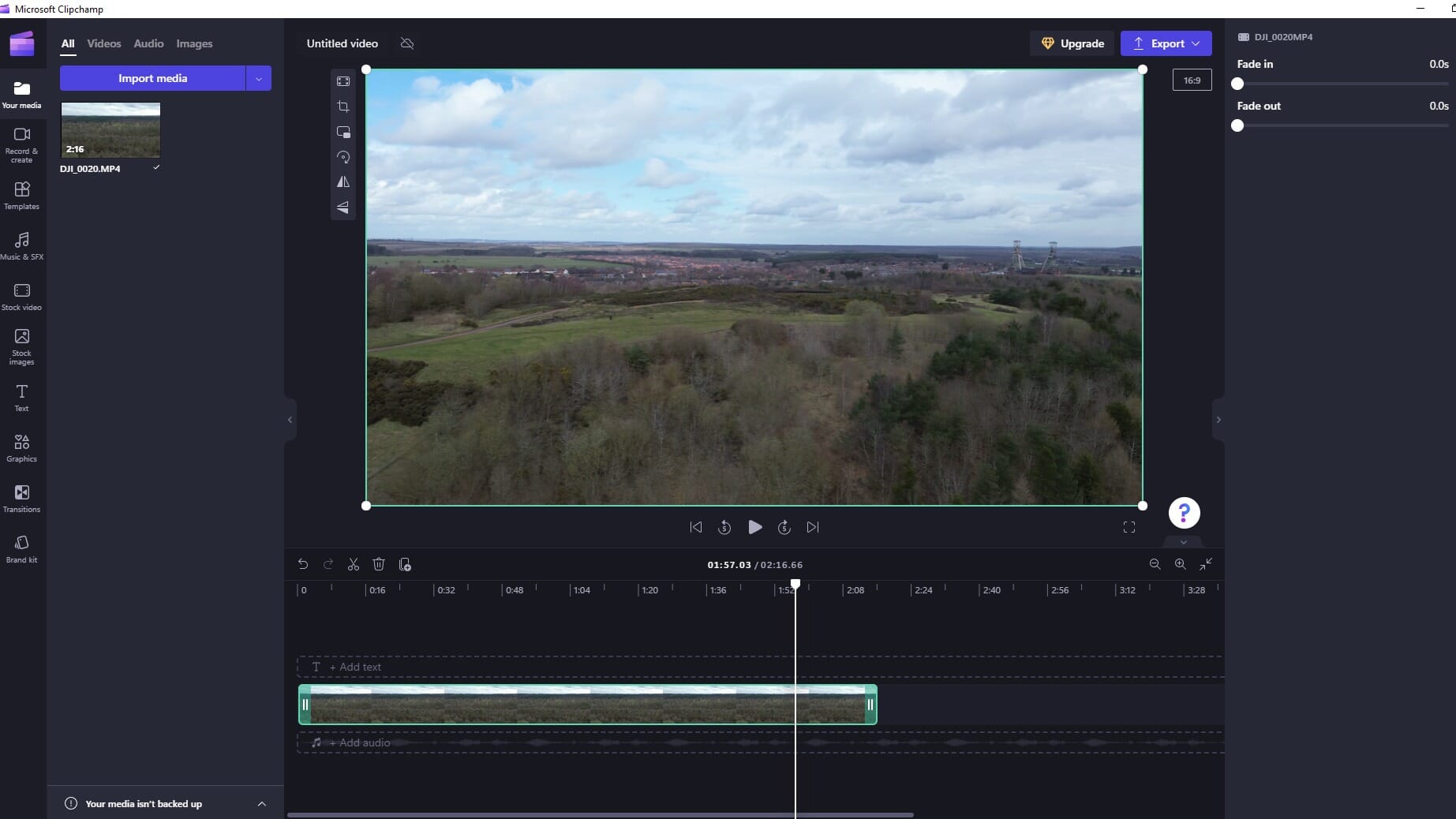Switch to the Images tab
The width and height of the screenshot is (1456, 819).
194,43
